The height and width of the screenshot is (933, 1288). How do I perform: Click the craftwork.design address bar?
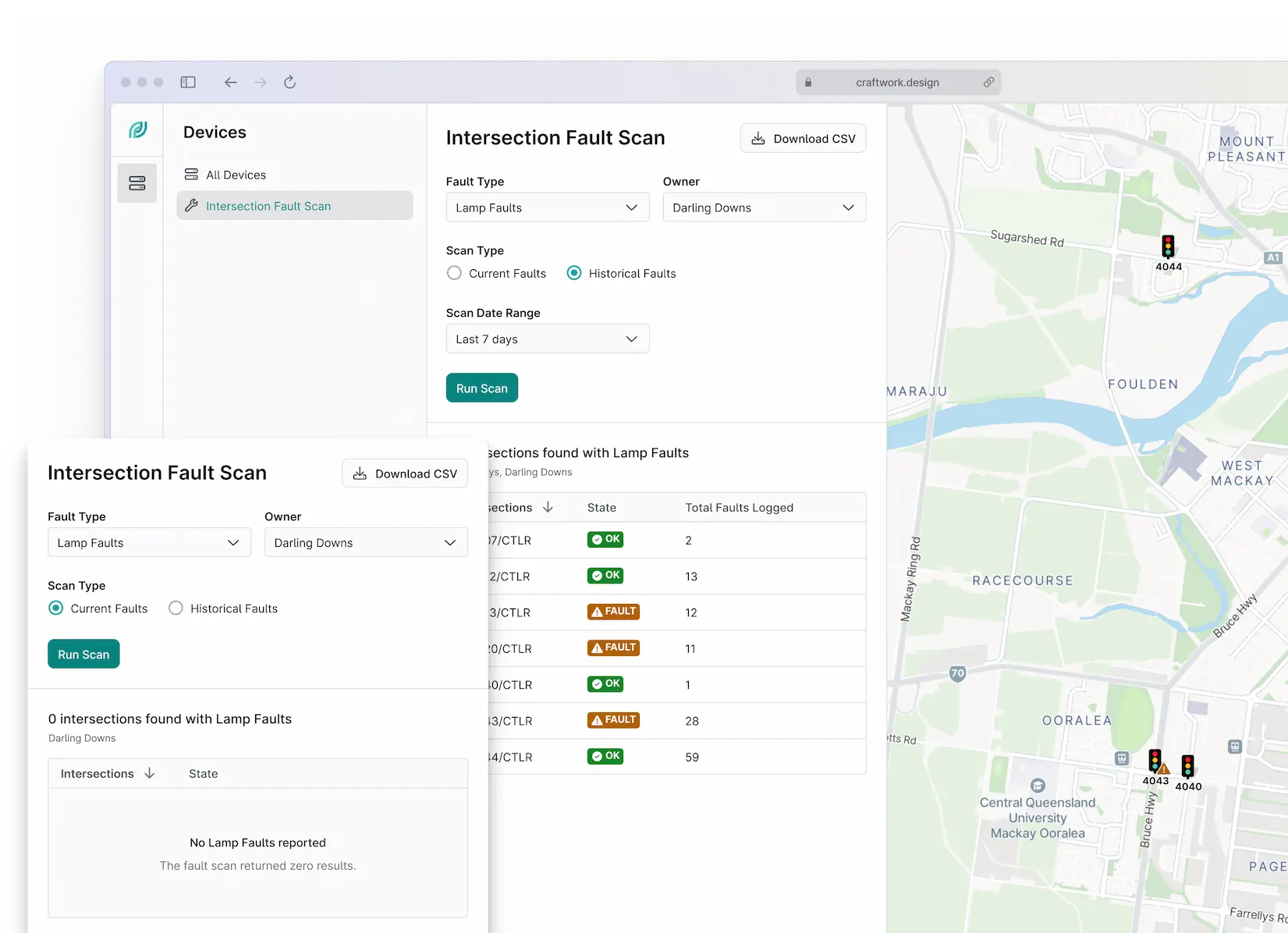[898, 82]
